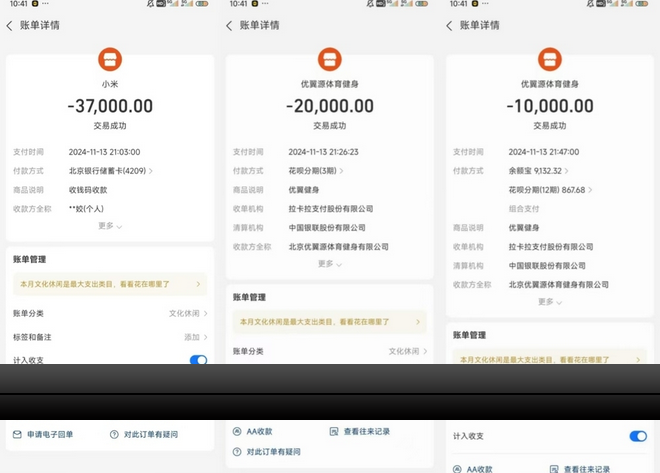Image resolution: width=660 pixels, height=473 pixels.
Task: Select payment time 2024-11-13 21:03:00
Action: 104,152
